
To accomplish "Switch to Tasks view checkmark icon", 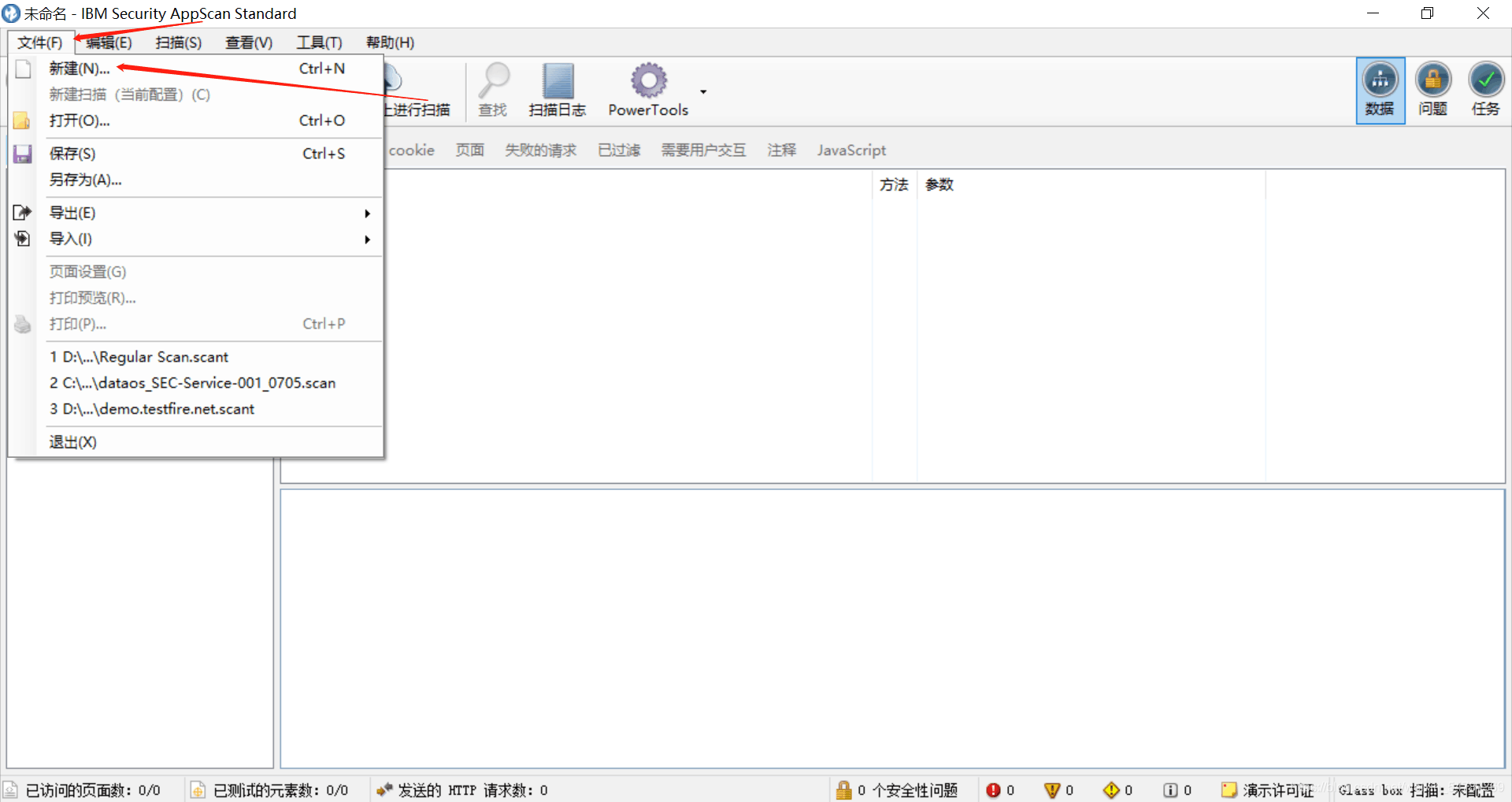I will click(x=1486, y=80).
